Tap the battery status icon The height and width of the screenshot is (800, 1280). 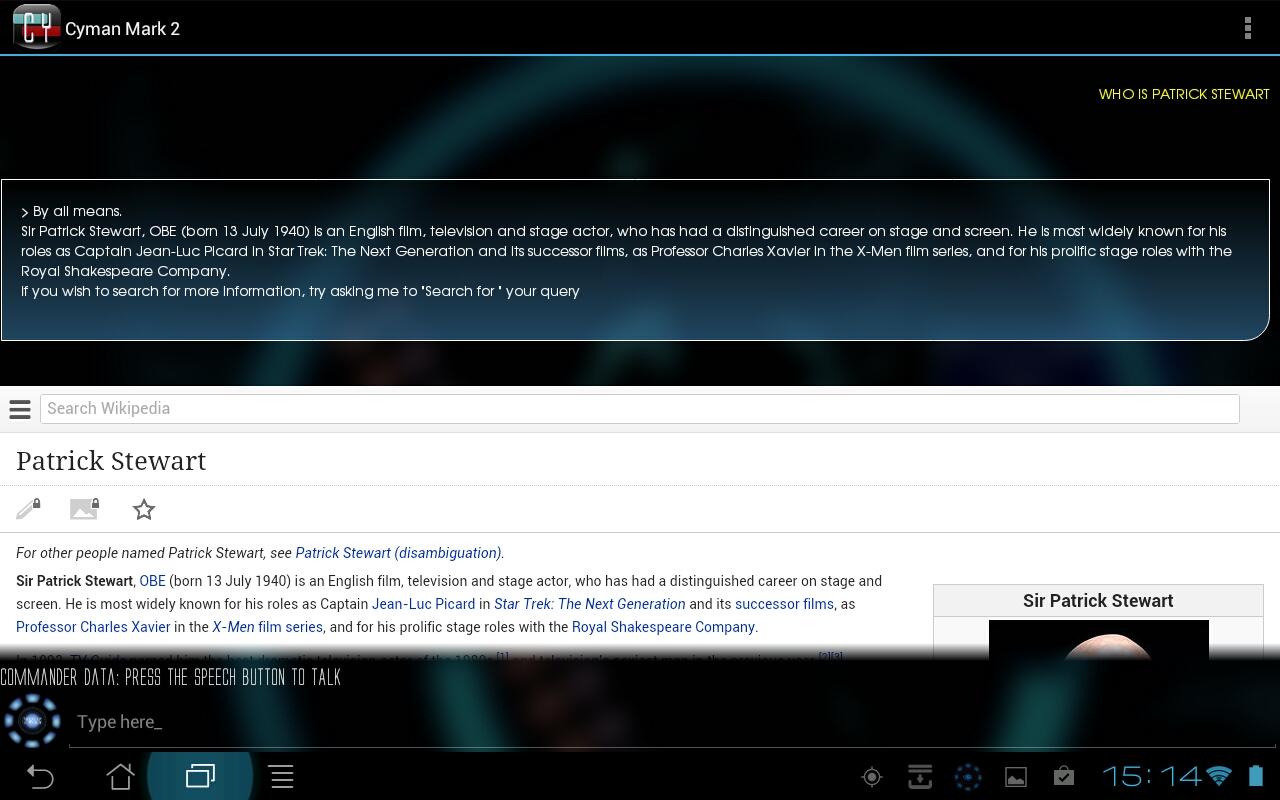click(x=1256, y=776)
